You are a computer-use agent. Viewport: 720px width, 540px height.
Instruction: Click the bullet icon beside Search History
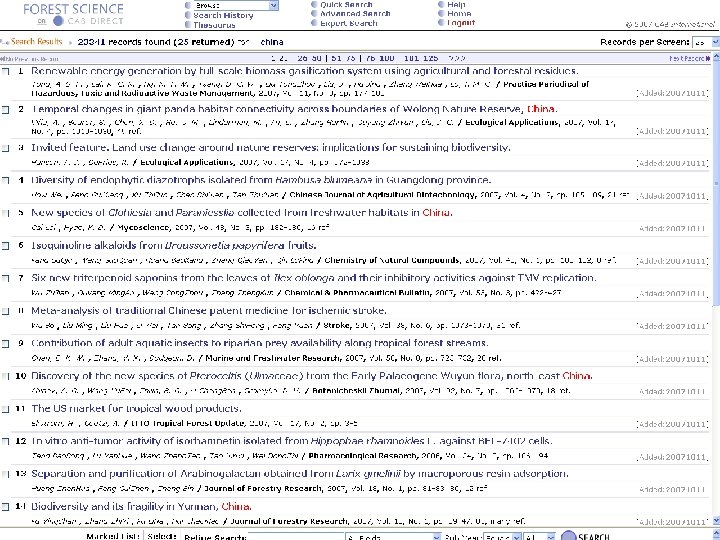click(187, 15)
